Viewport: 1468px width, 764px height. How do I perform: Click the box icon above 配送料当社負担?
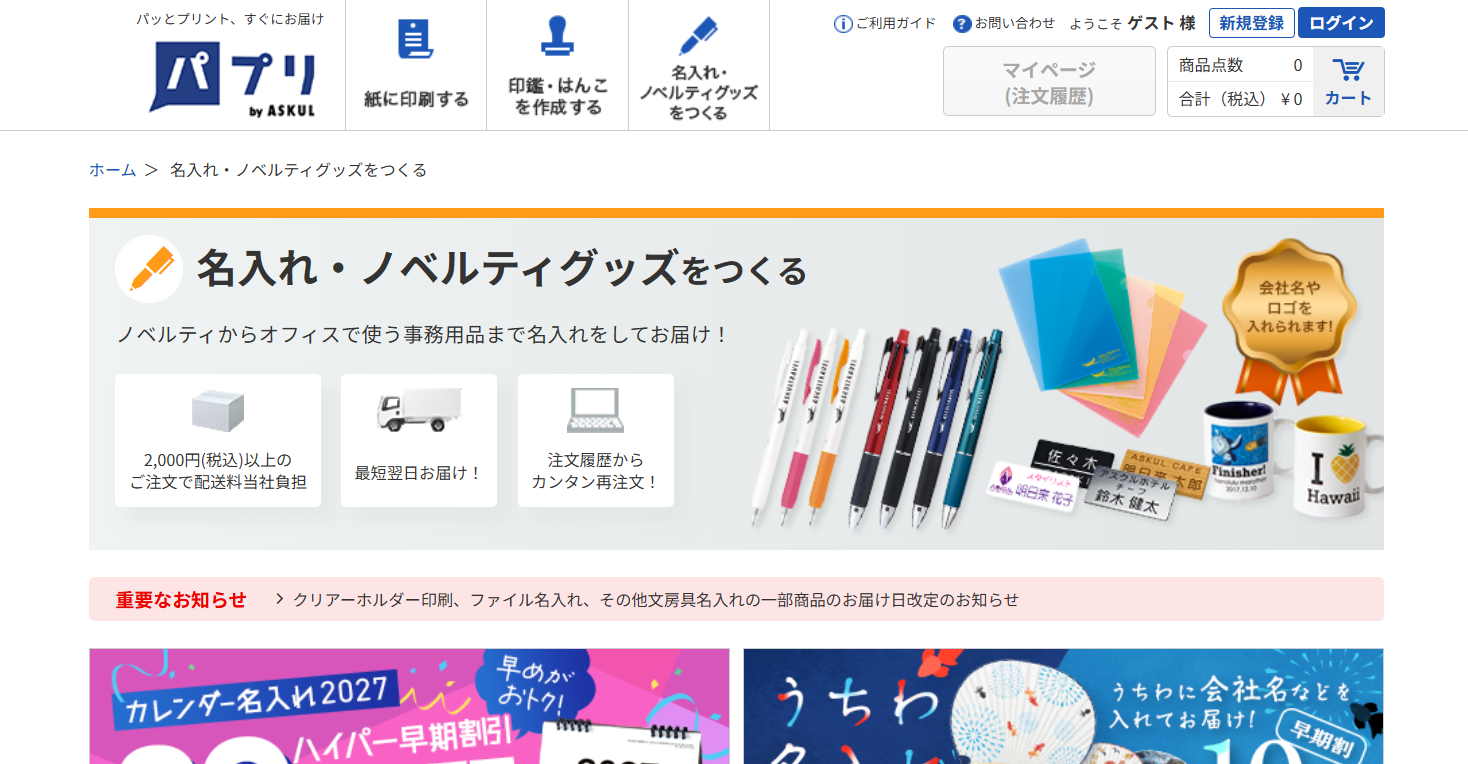(x=218, y=411)
